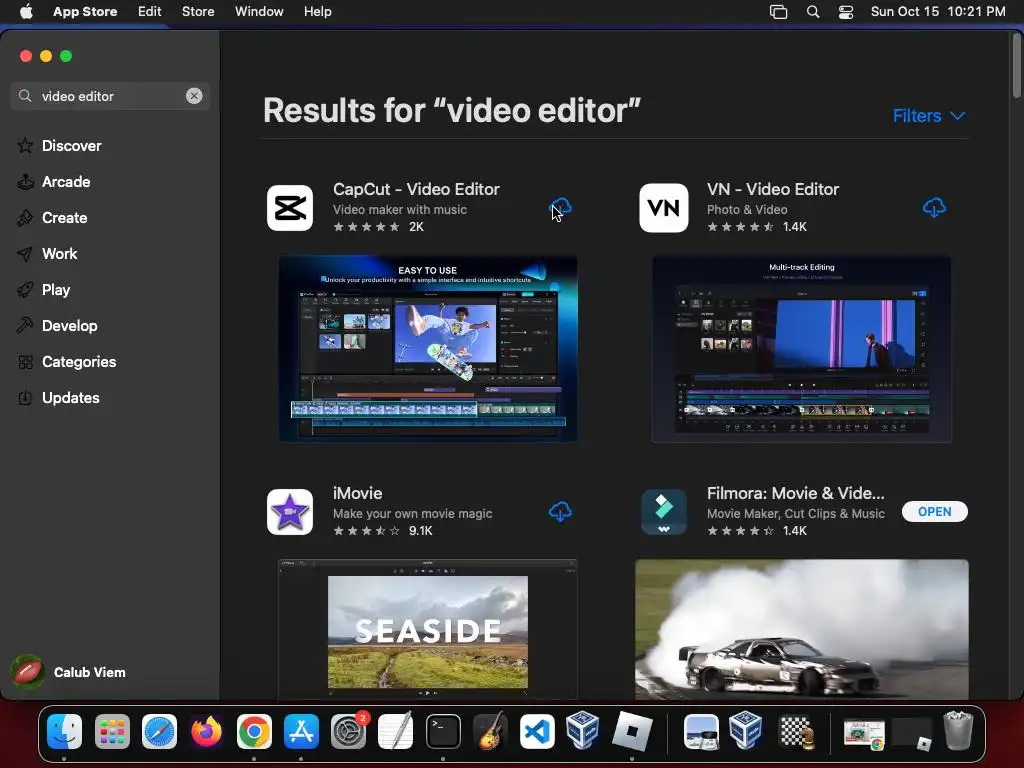This screenshot has height=768, width=1024.
Task: Open the Apple menu
Action: (26, 12)
